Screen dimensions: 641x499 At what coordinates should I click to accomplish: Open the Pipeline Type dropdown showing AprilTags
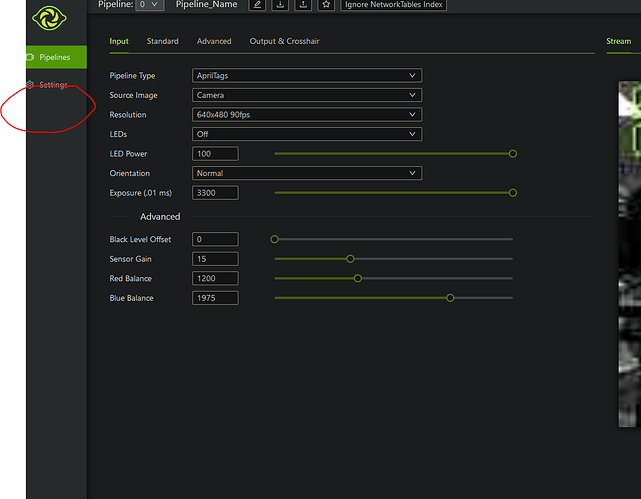click(x=307, y=76)
